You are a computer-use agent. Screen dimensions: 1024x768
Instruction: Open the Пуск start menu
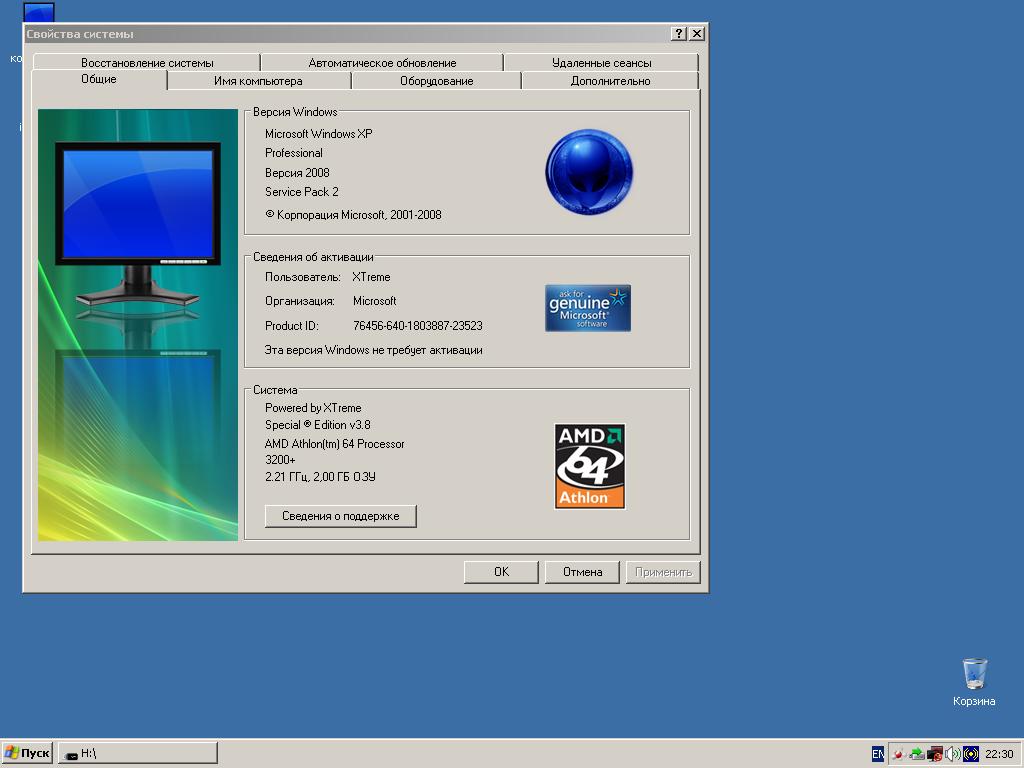[27, 753]
